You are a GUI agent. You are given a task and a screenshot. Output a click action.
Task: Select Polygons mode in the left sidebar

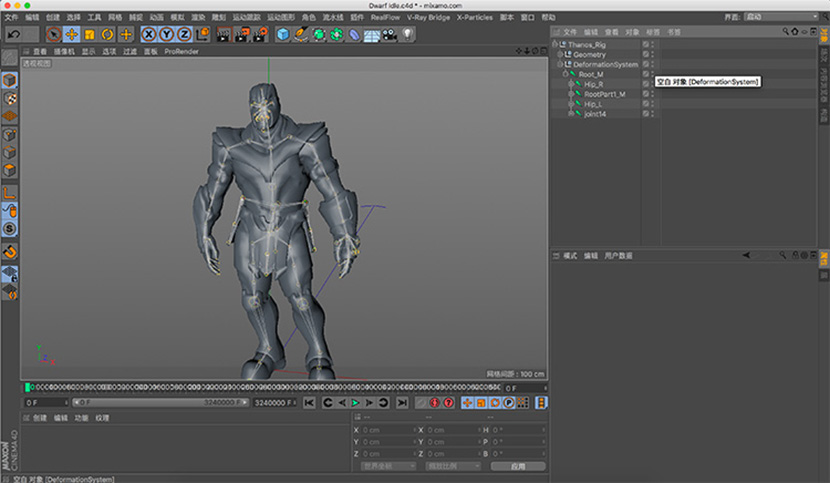coord(10,170)
